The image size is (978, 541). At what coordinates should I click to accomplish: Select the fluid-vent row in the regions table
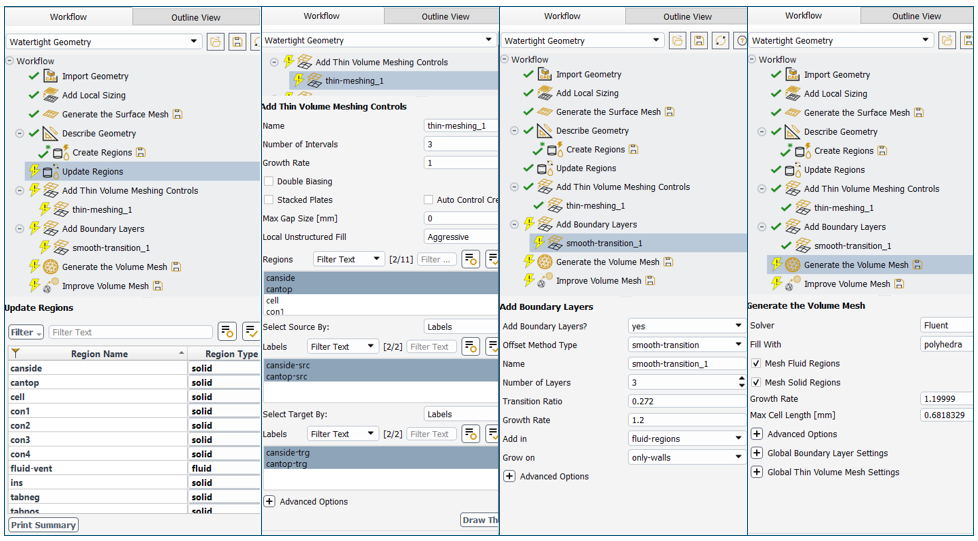(x=133, y=468)
